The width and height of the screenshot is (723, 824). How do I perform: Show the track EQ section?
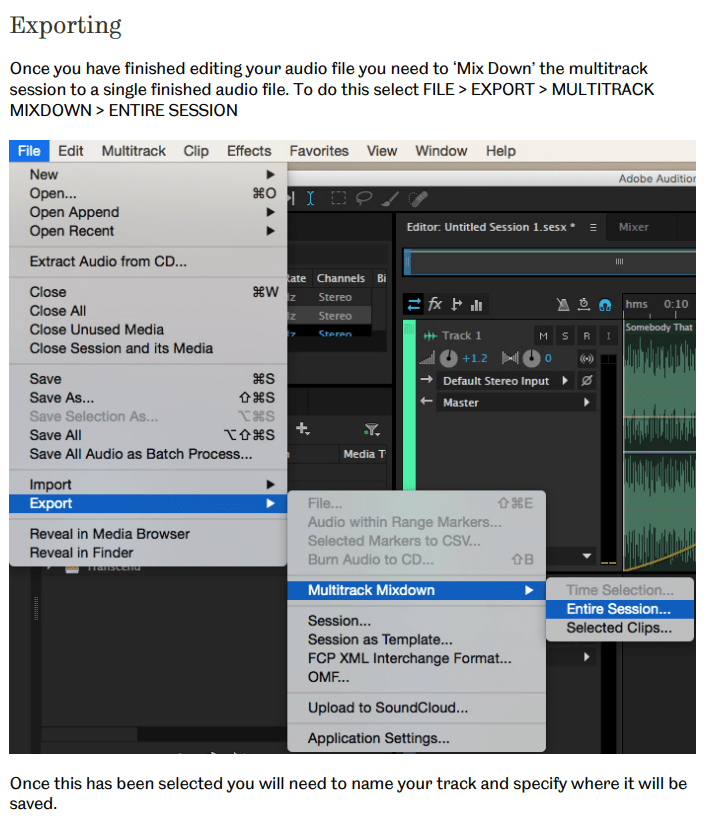click(x=477, y=305)
